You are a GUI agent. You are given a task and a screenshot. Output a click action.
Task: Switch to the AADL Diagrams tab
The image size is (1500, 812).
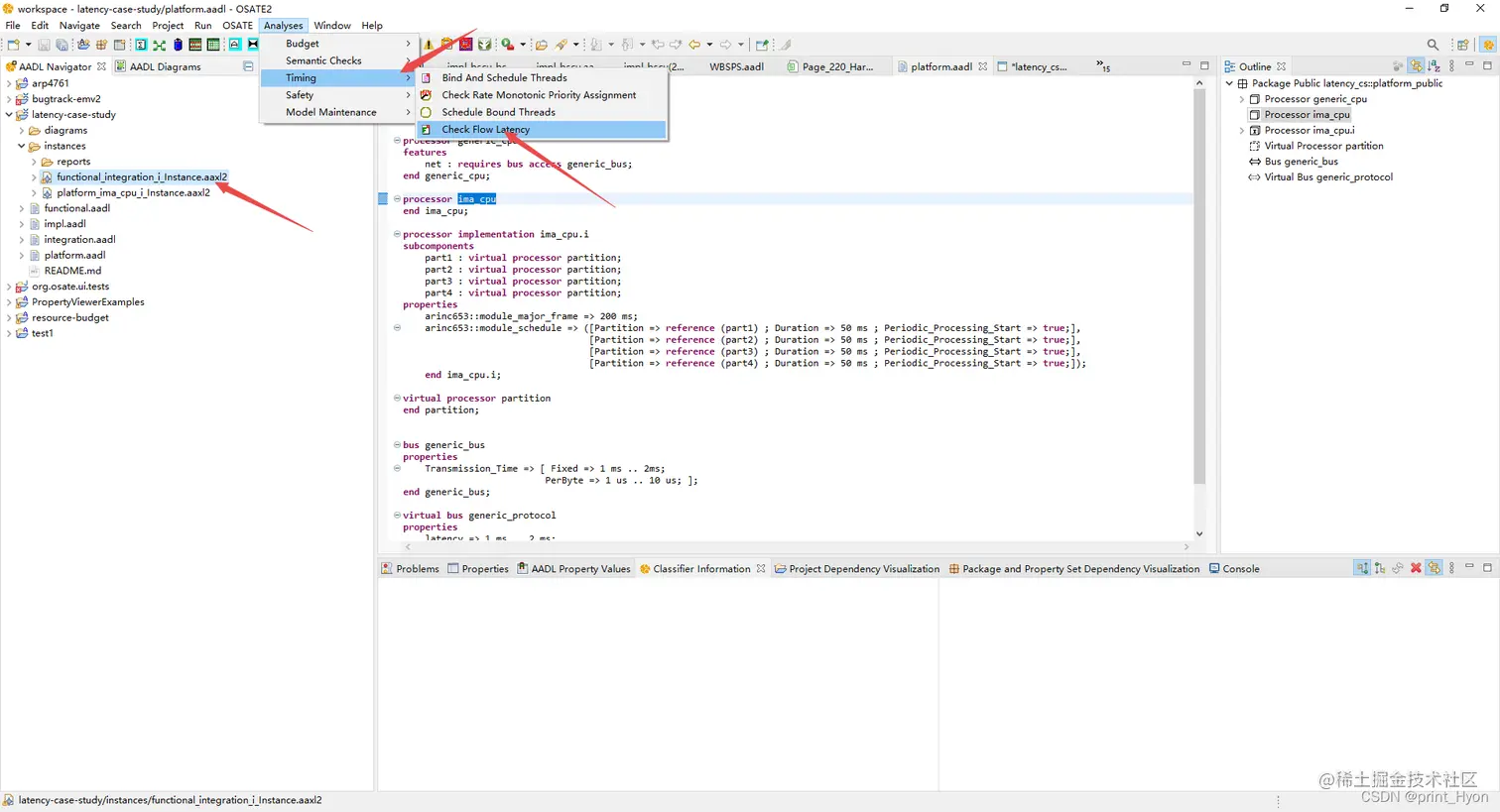[159, 66]
